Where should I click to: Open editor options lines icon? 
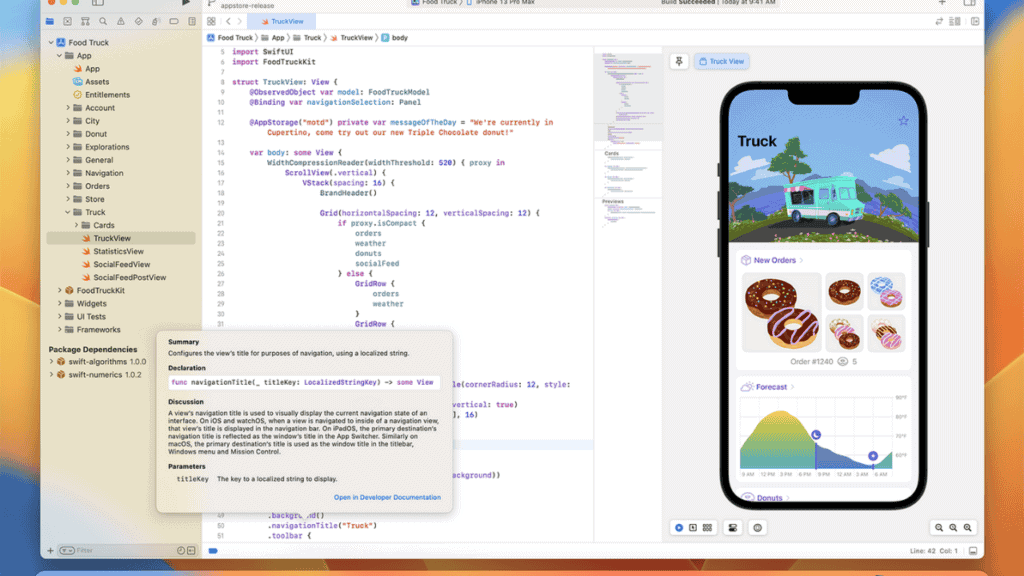[955, 22]
